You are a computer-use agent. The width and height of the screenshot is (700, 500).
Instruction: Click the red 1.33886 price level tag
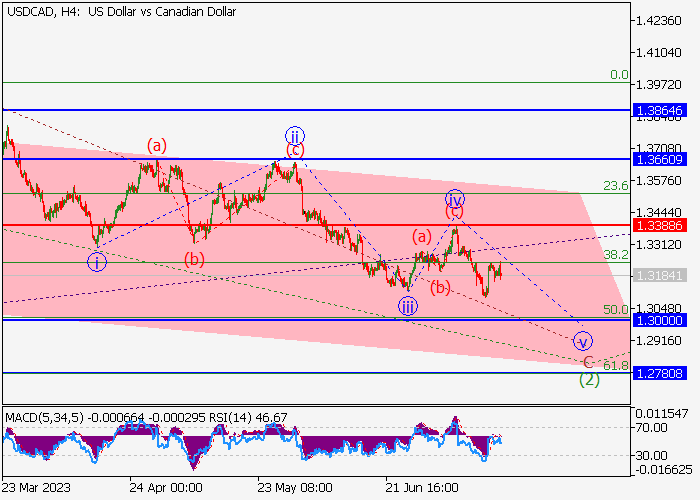click(x=659, y=225)
